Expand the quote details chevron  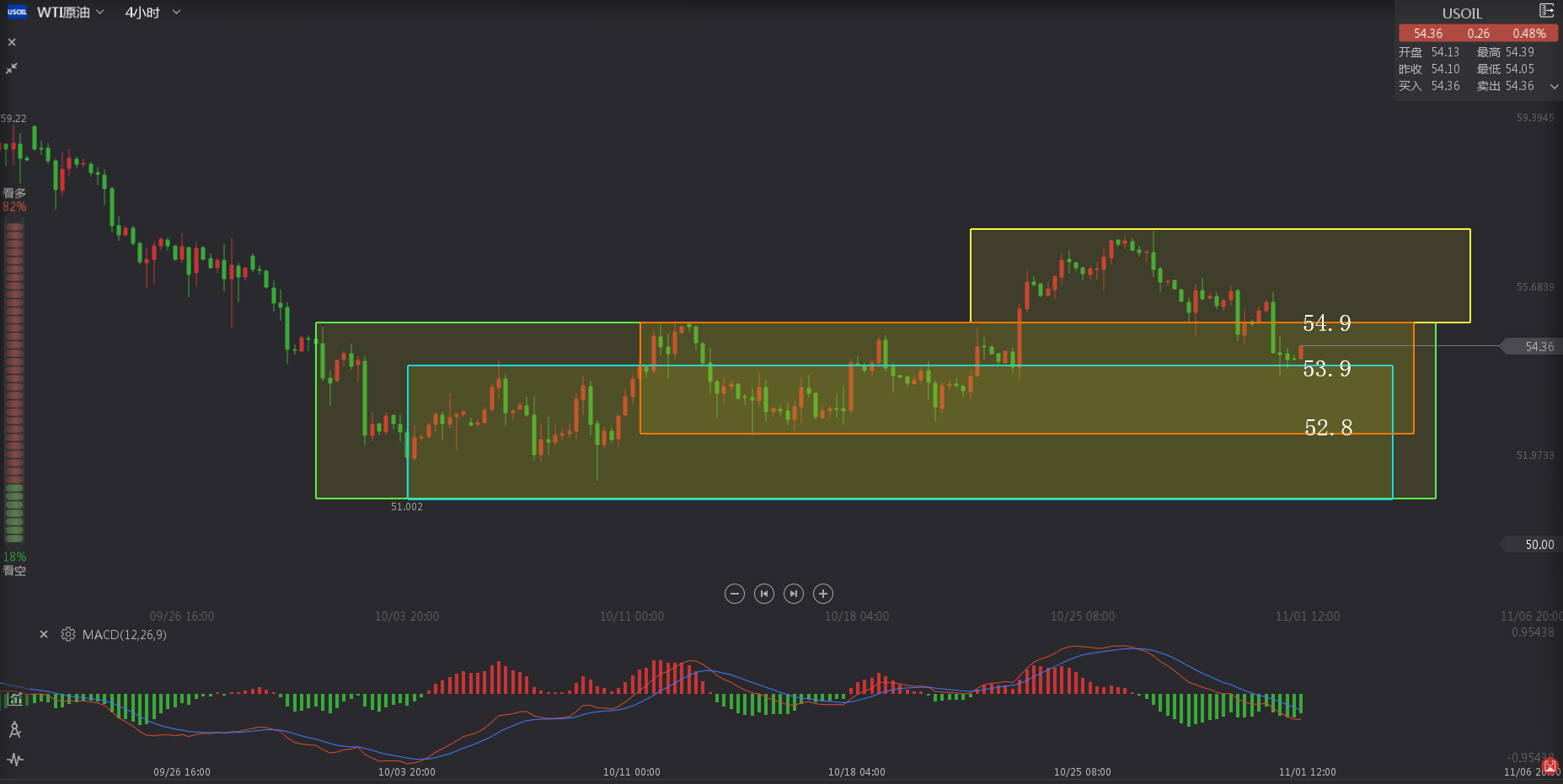[x=1554, y=86]
